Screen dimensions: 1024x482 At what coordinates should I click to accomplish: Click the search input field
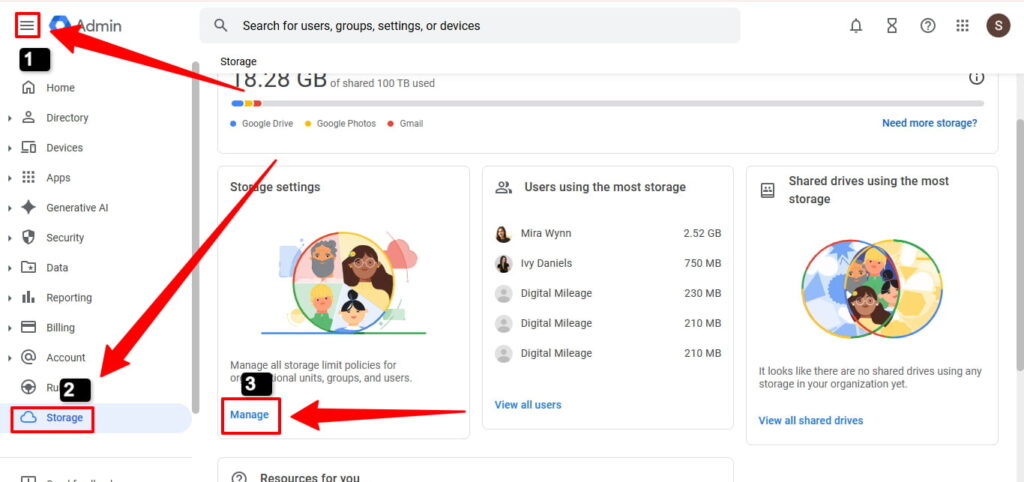470,26
